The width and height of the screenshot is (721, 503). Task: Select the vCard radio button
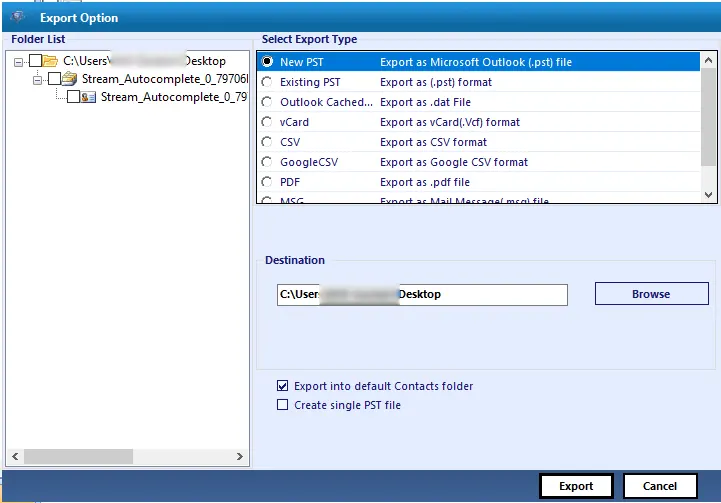[267, 122]
